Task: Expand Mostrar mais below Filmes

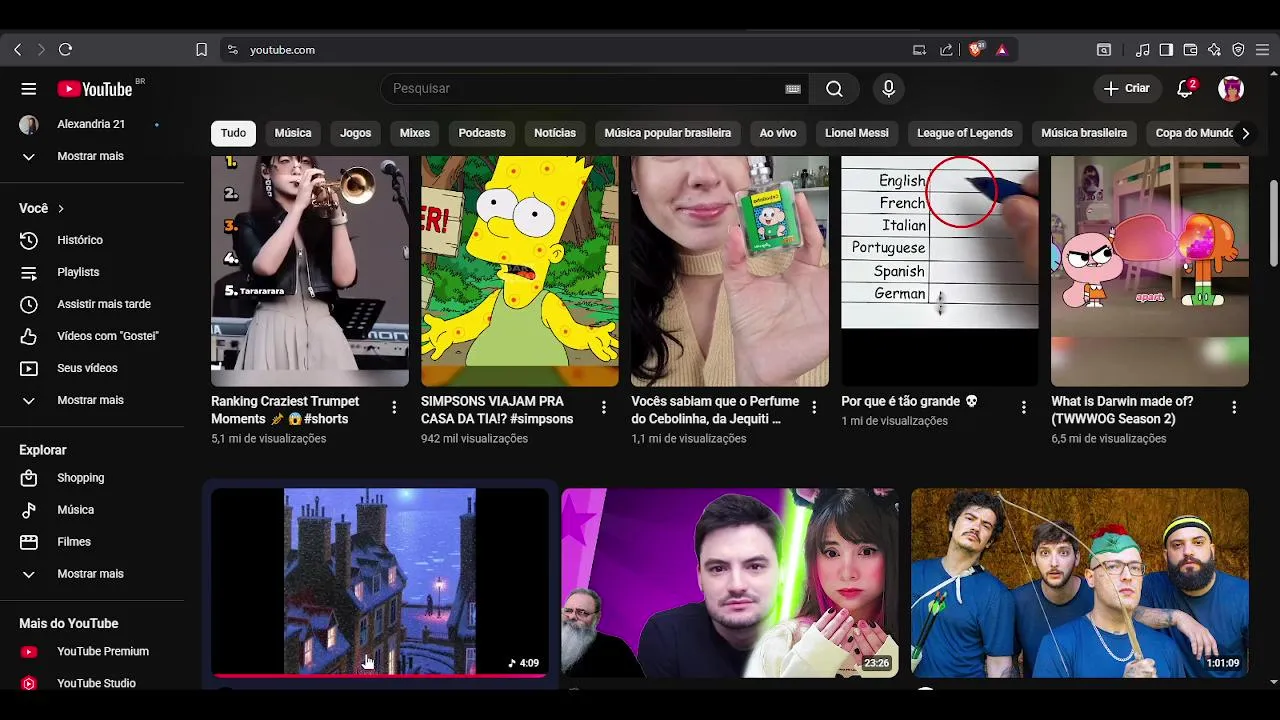Action: 92,574
